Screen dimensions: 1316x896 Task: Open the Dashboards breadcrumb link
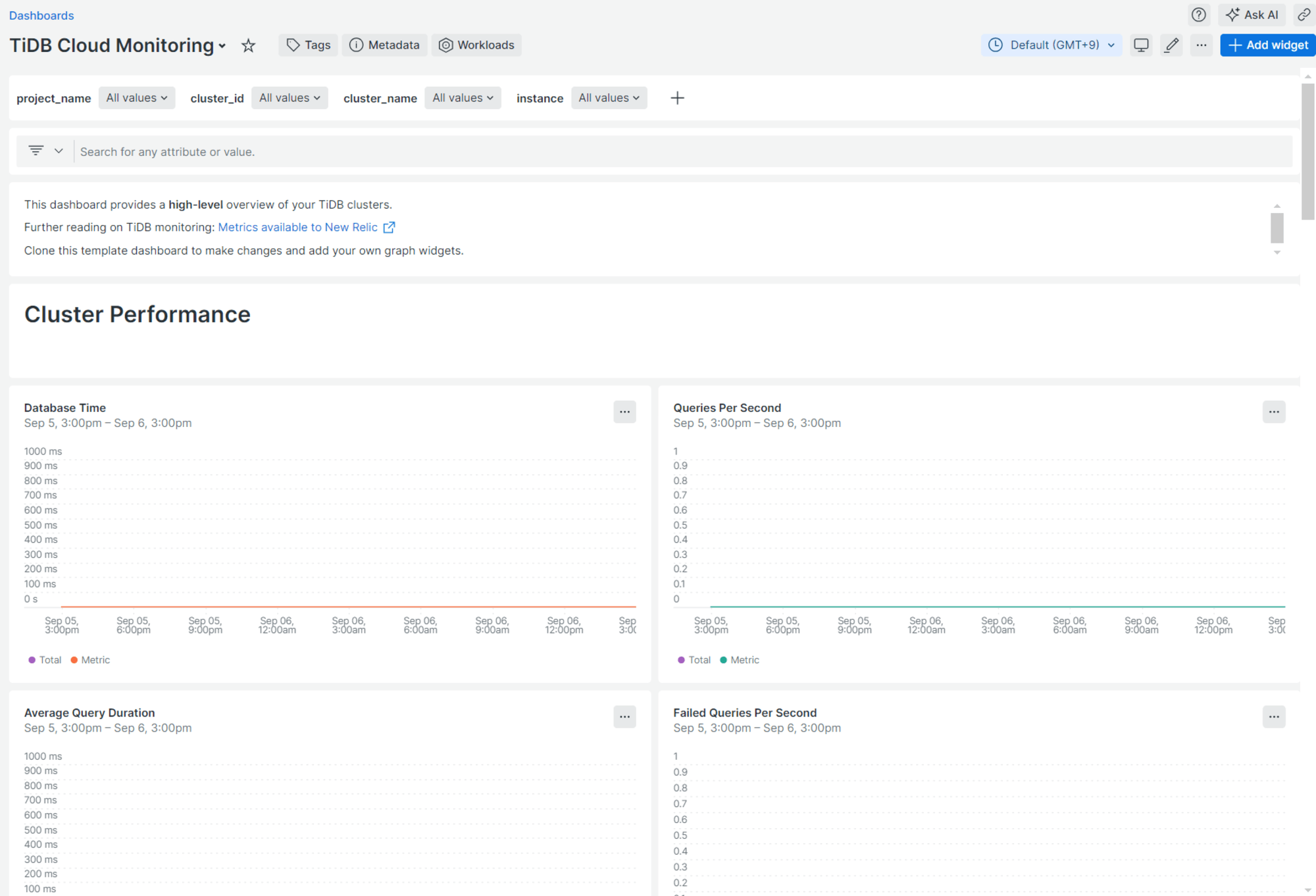pos(41,15)
